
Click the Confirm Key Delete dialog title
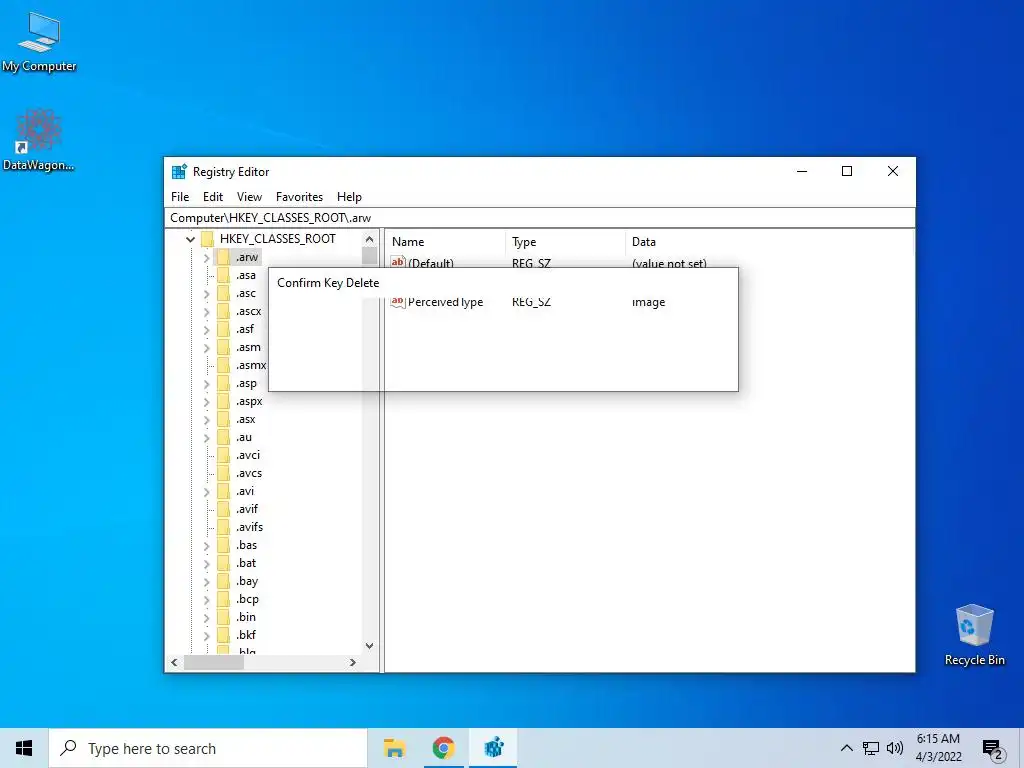pyautogui.click(x=328, y=283)
